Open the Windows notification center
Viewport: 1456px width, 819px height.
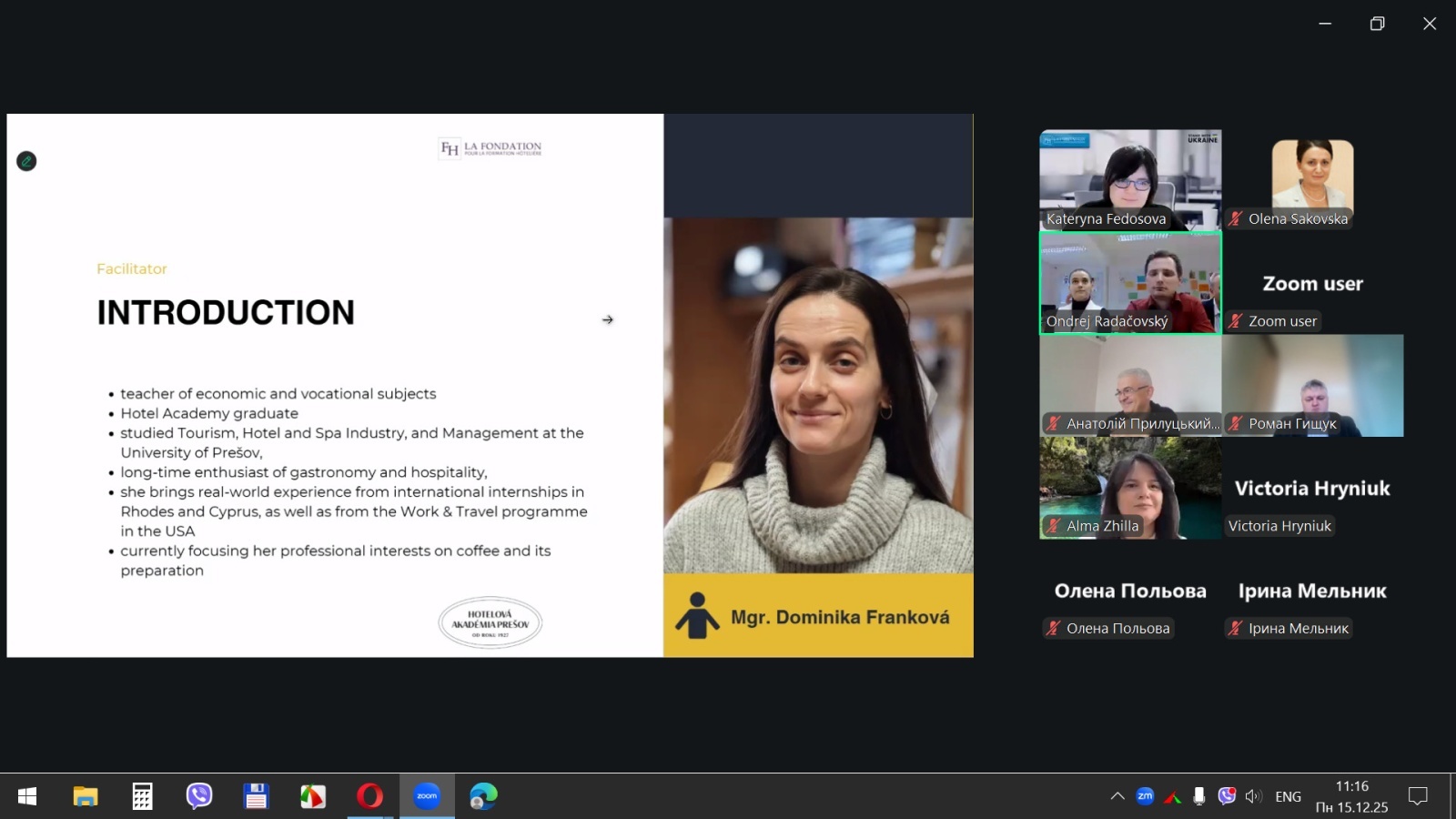1418,796
